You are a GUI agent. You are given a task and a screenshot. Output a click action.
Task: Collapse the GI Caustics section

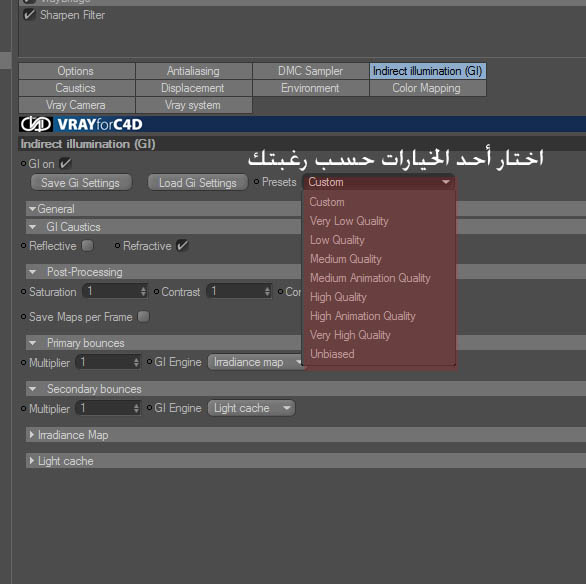click(33, 227)
